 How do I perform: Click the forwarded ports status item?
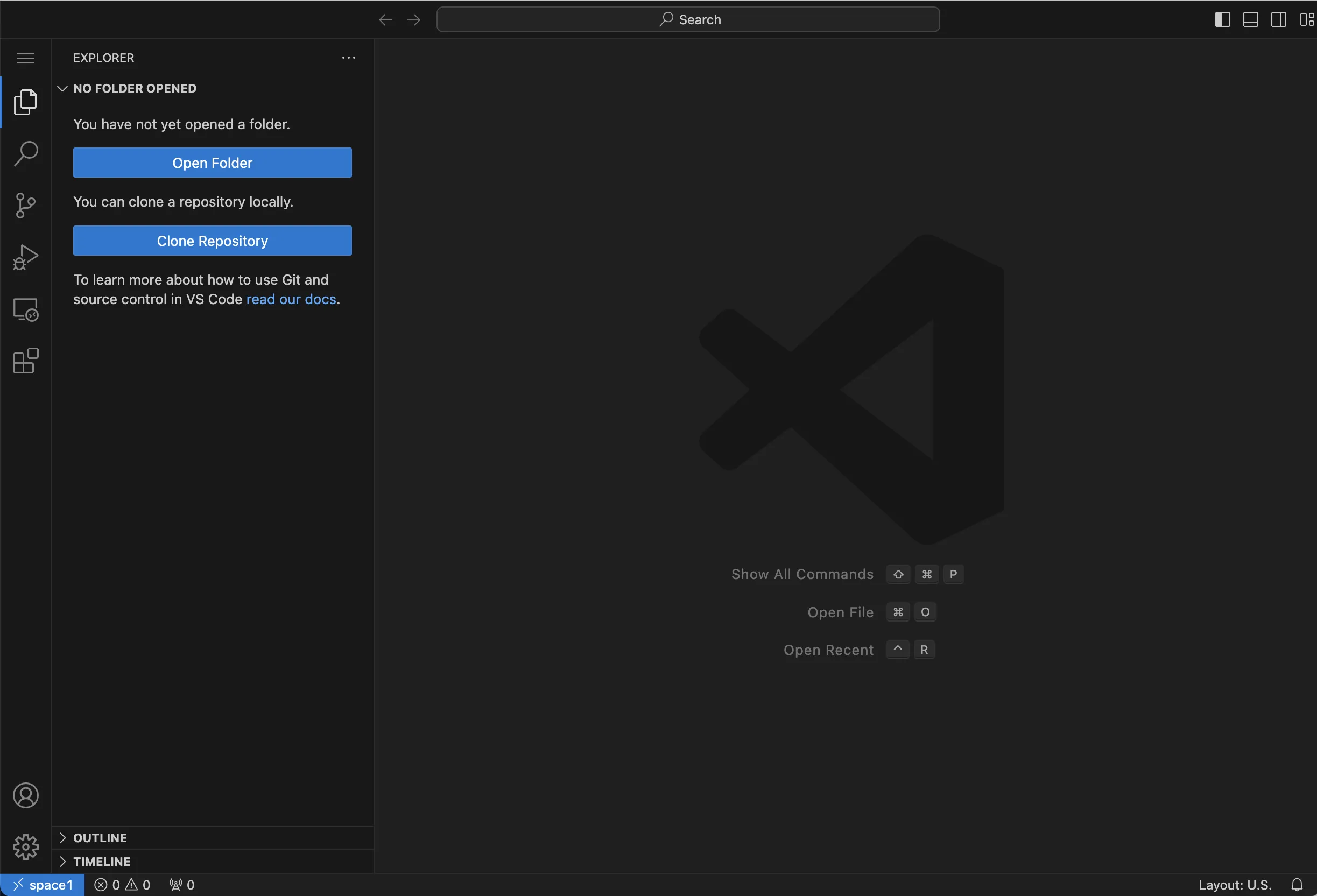[x=182, y=885]
